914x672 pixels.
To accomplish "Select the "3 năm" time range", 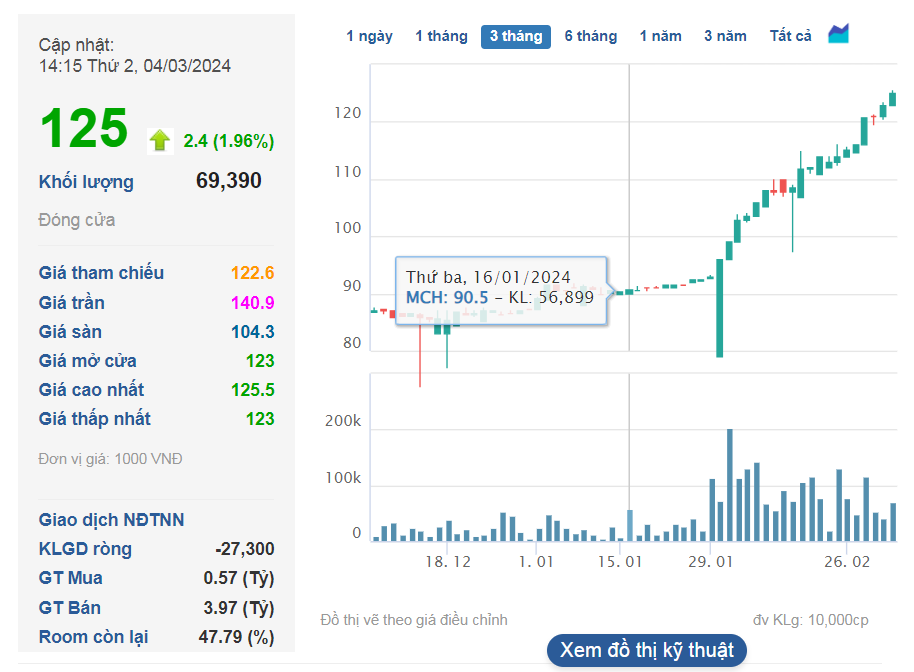I will 725,34.
